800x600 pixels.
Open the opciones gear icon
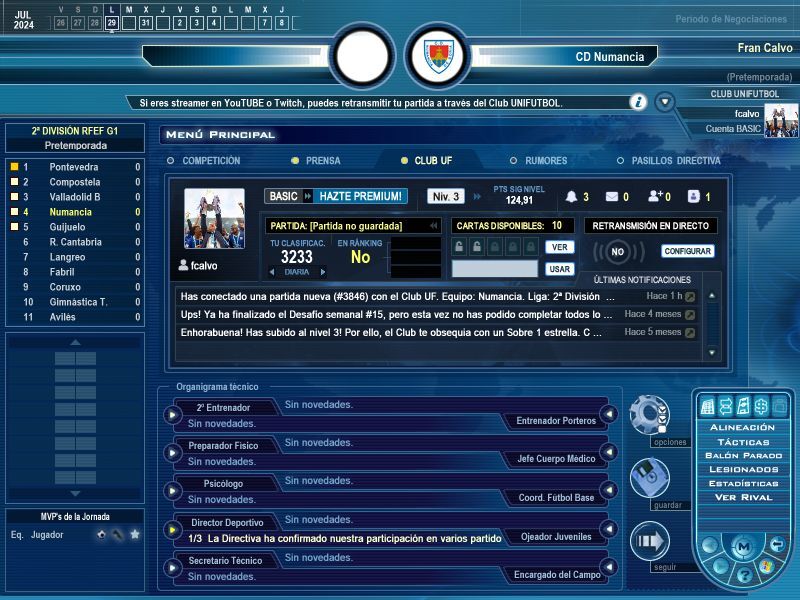tap(649, 414)
